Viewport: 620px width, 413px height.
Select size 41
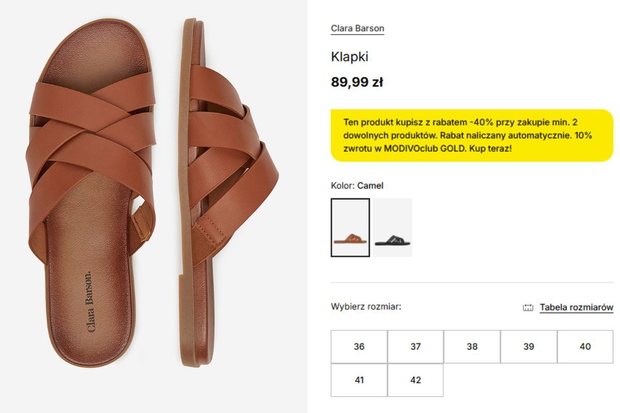359,380
